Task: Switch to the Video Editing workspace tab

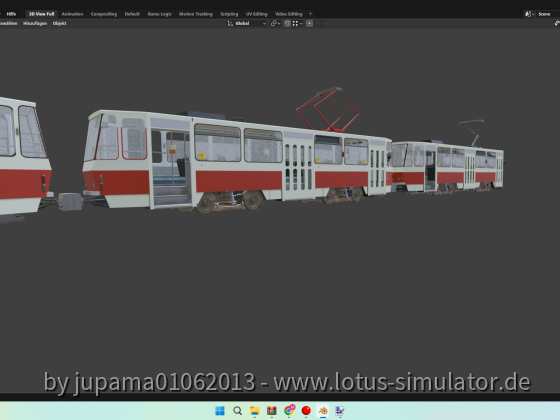Action: click(x=289, y=14)
